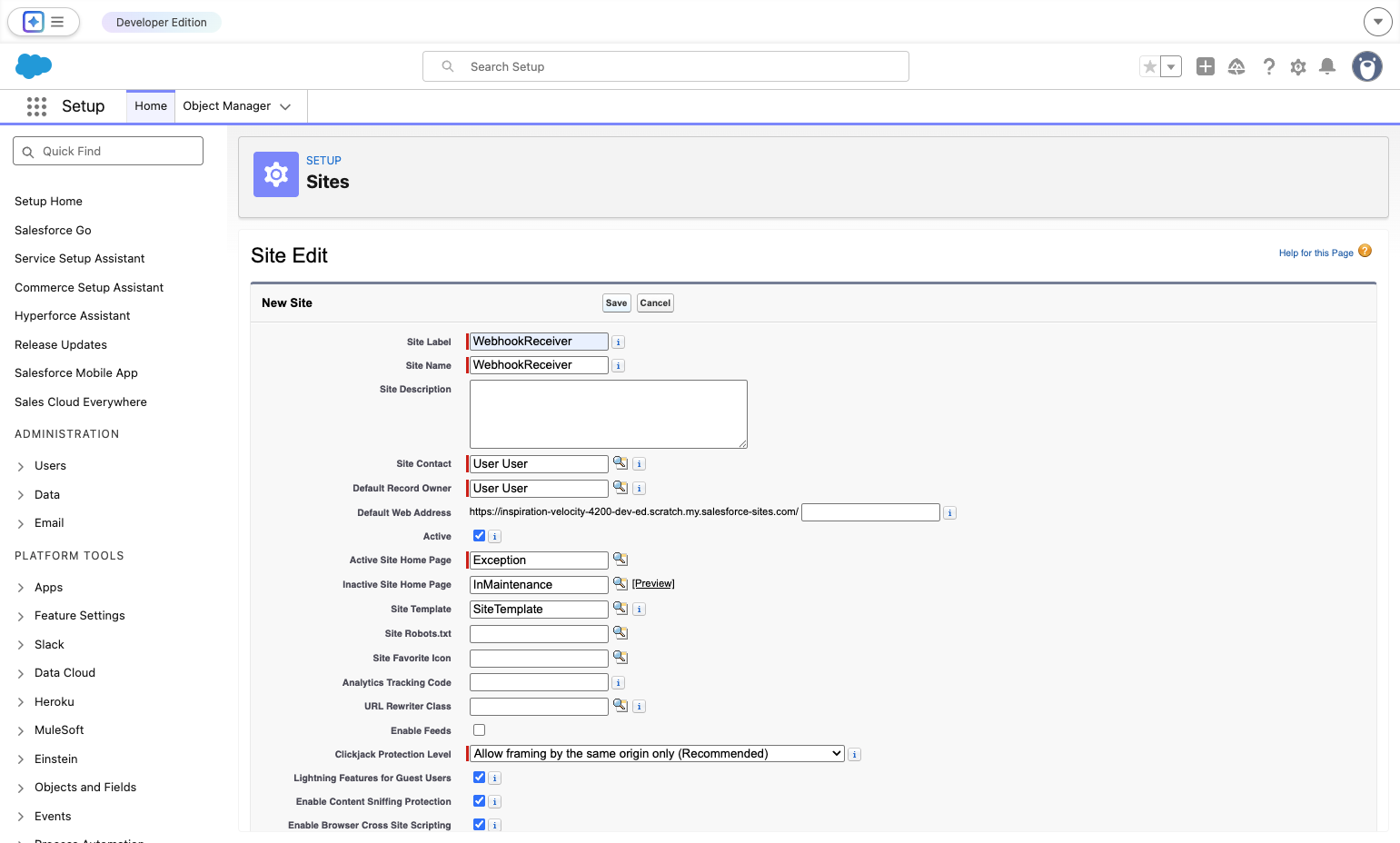Open the Setup gear menu
Image resolution: width=1400 pixels, height=843 pixels.
tap(1298, 66)
